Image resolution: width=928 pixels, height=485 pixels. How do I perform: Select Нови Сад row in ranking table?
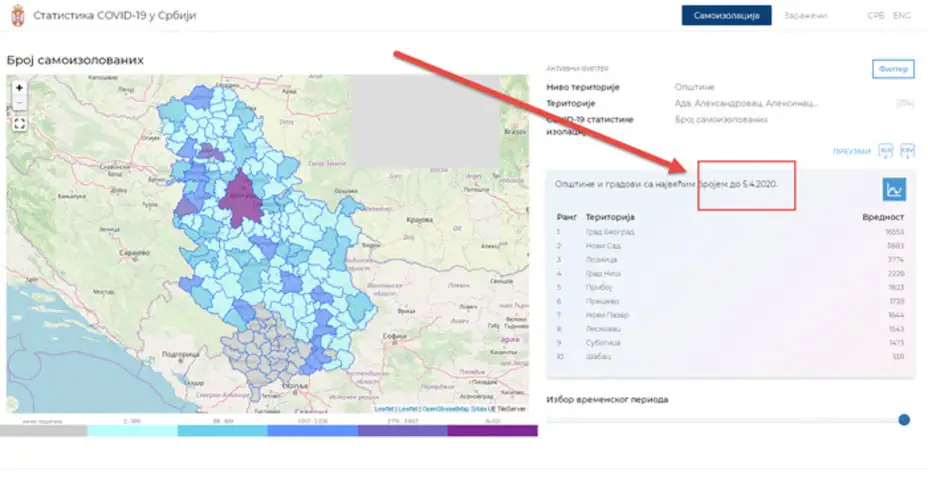605,245
